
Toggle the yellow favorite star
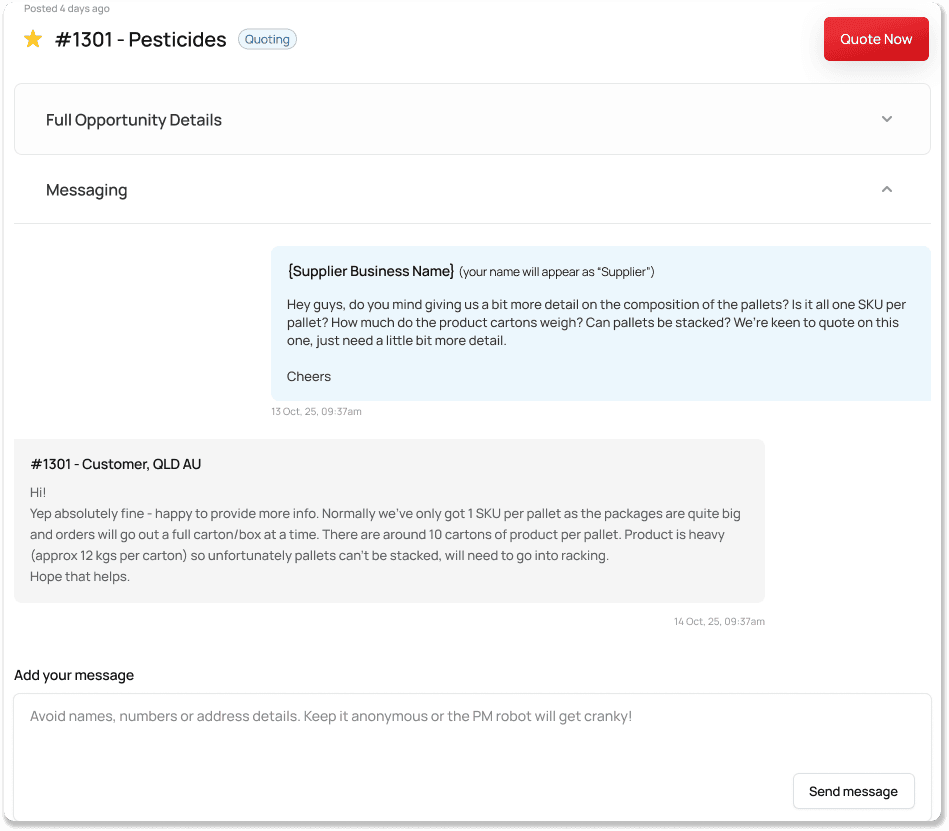pyautogui.click(x=33, y=39)
